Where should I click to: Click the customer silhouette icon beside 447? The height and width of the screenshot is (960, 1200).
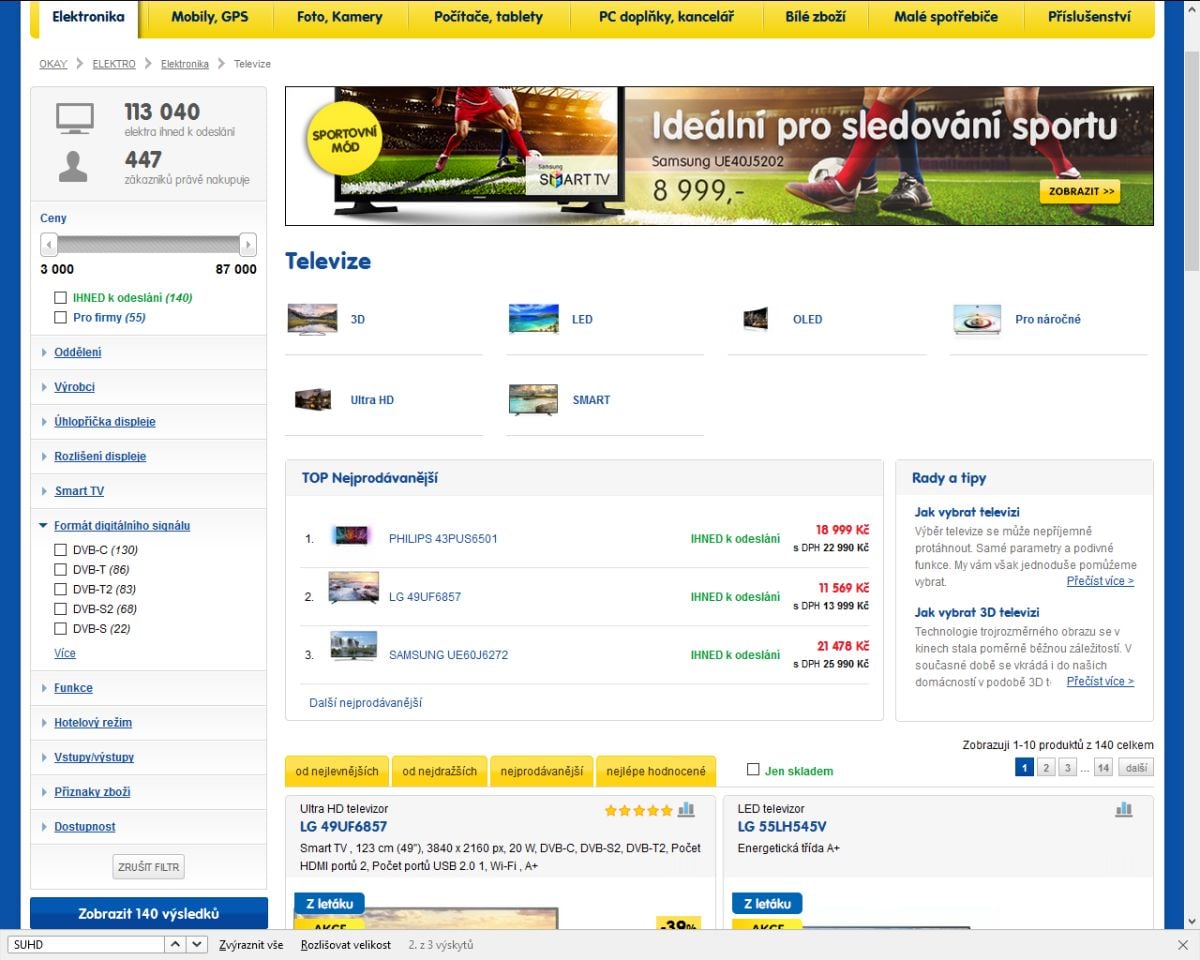[x=73, y=167]
